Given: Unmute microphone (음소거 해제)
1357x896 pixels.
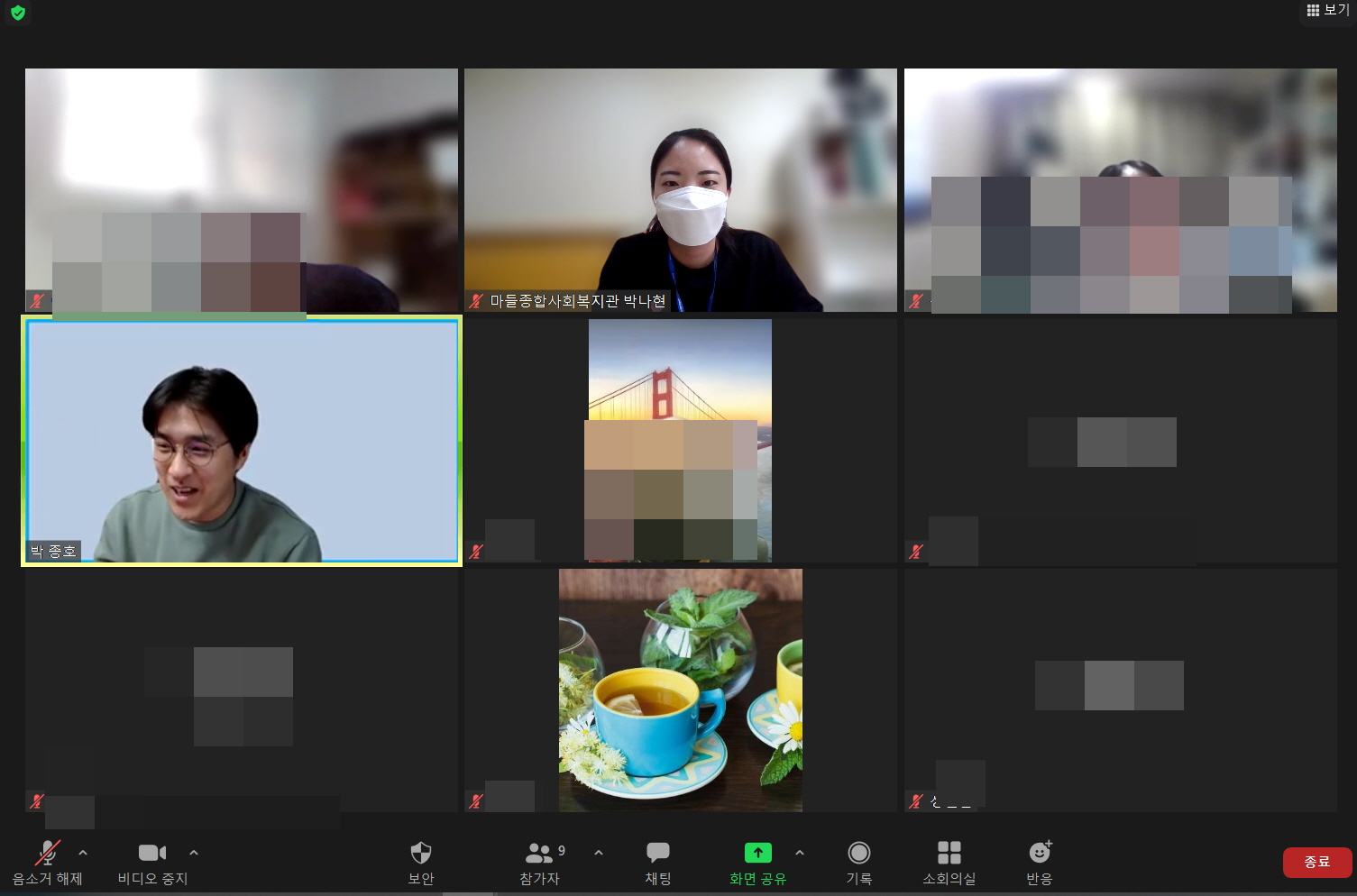Looking at the screenshot, I should 47,854.
